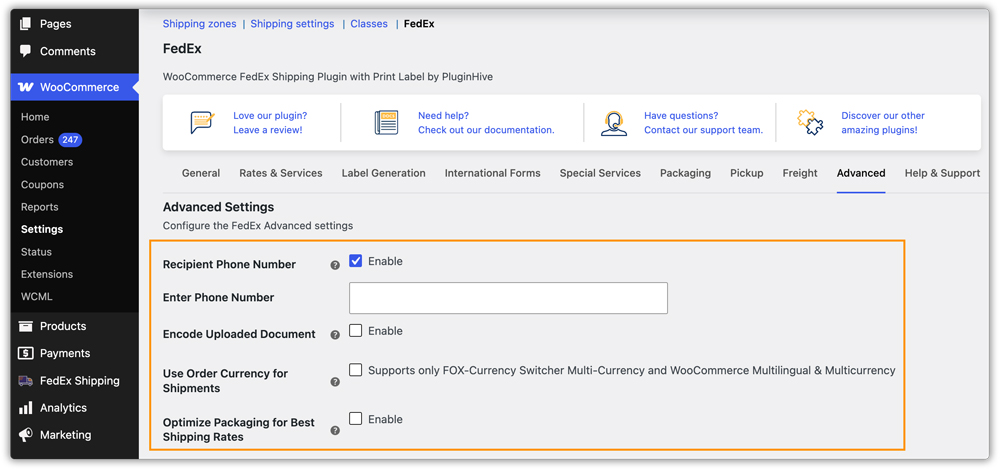Click the Analytics bar chart icon

click(26, 408)
